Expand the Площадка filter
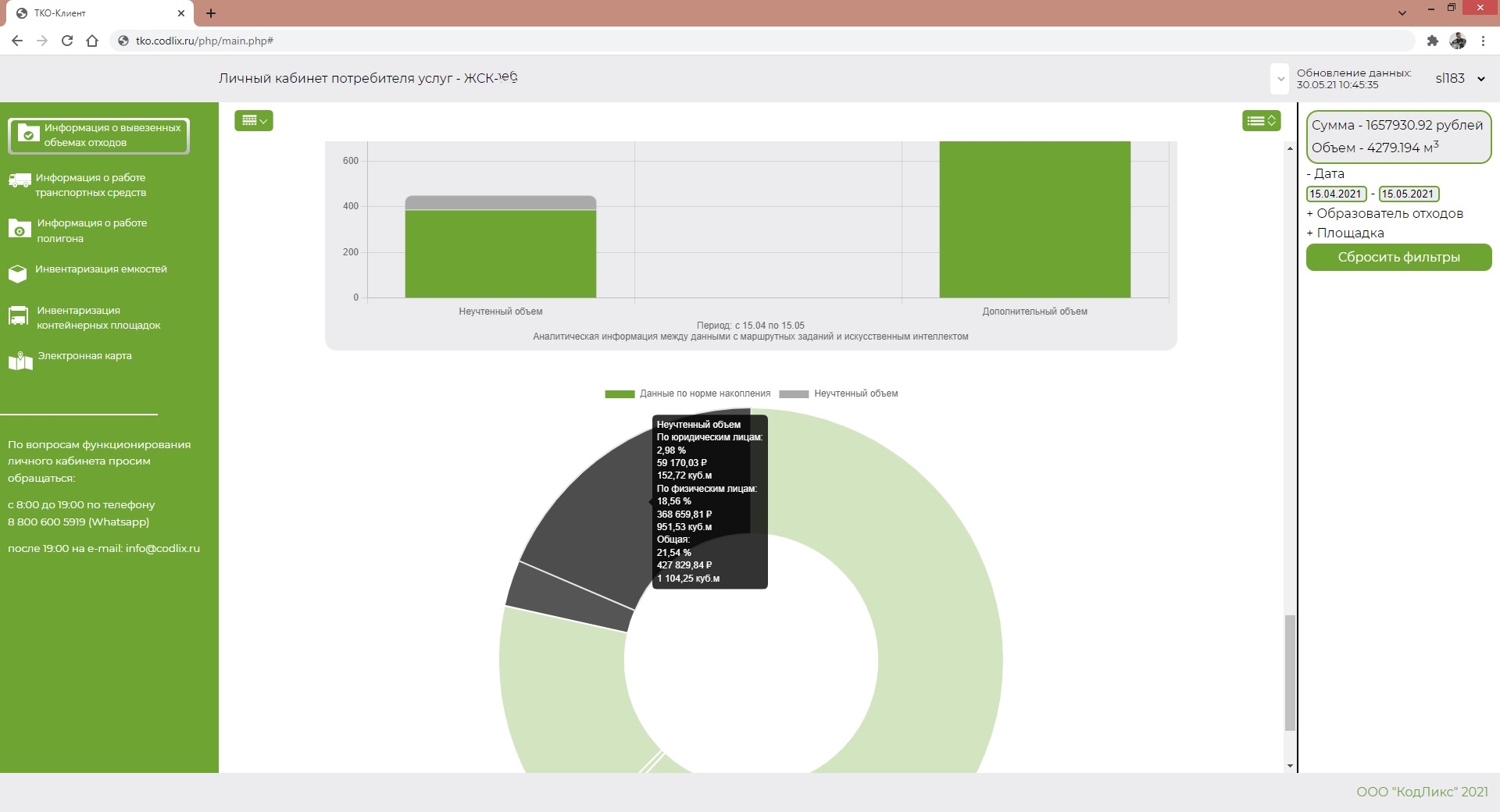This screenshot has width=1500, height=812. [x=1345, y=233]
